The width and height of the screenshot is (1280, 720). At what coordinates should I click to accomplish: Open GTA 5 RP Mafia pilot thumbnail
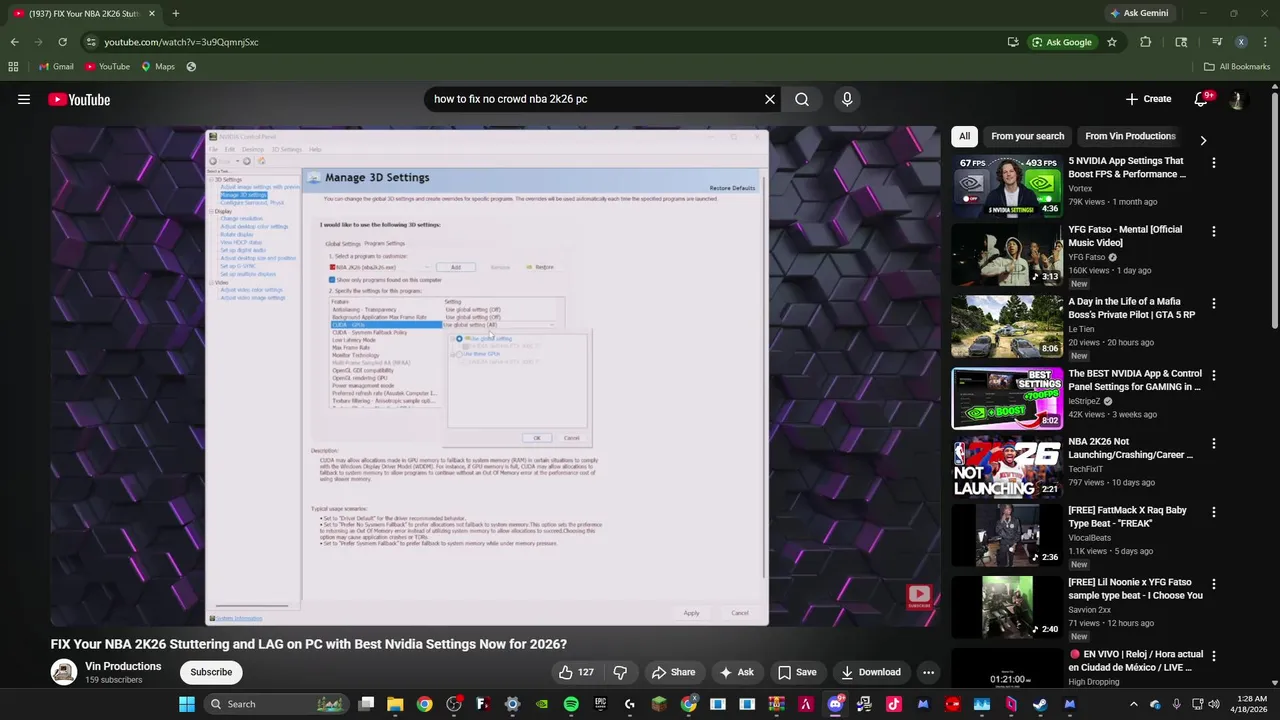click(x=1007, y=326)
